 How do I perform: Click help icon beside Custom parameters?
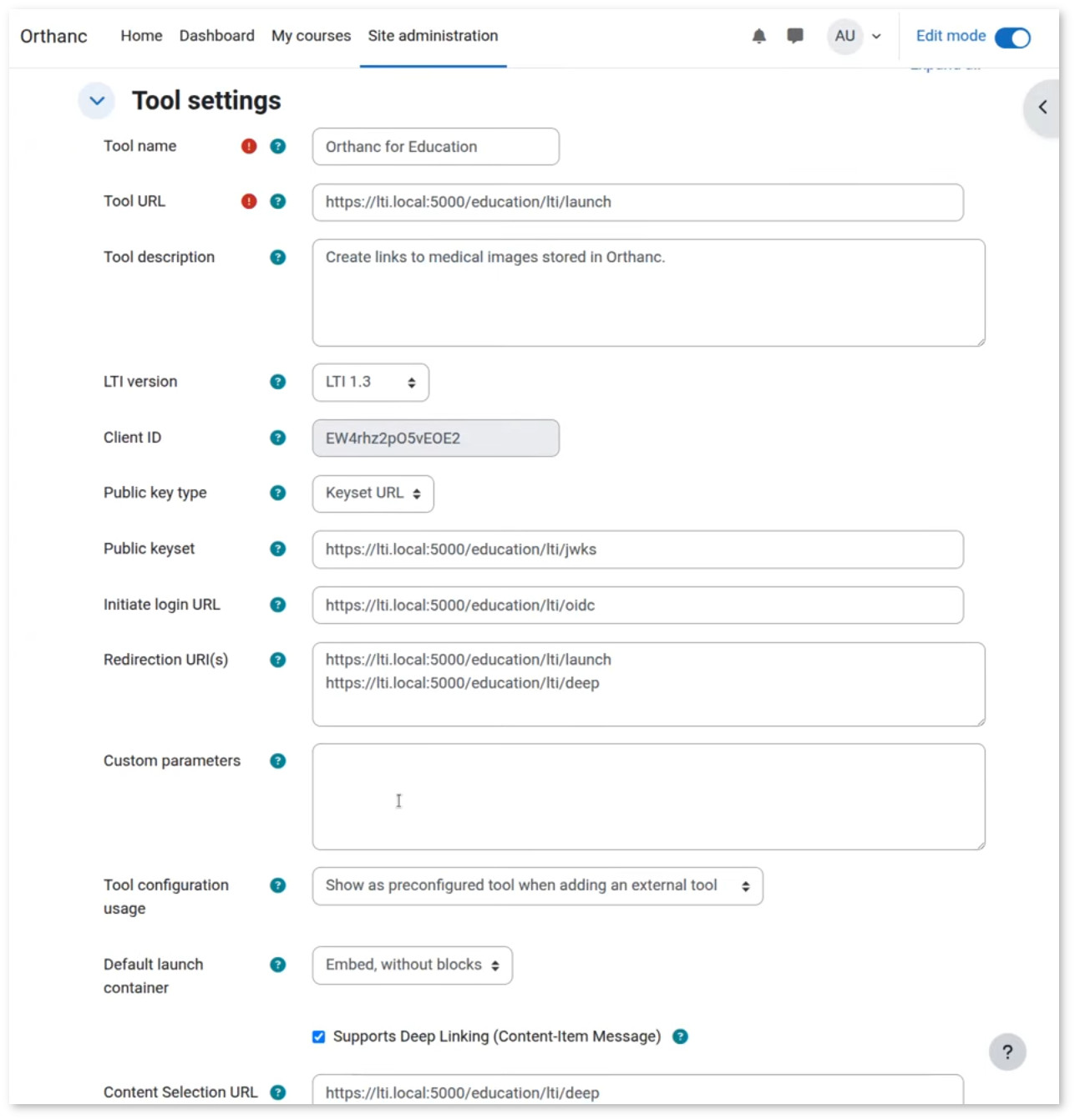(278, 761)
